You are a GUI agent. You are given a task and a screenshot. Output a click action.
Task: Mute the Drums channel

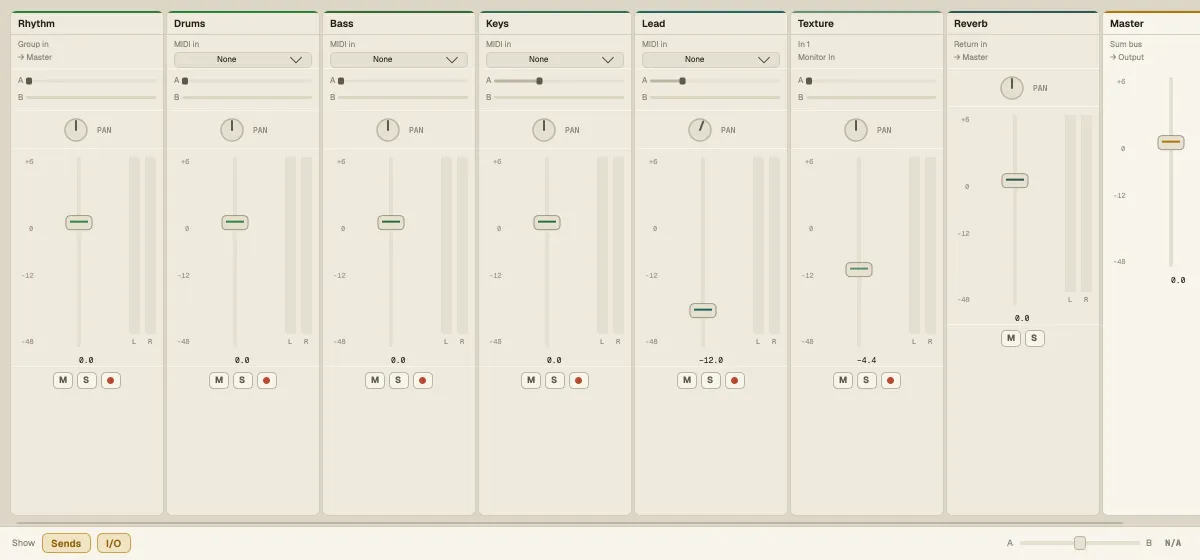pos(219,380)
